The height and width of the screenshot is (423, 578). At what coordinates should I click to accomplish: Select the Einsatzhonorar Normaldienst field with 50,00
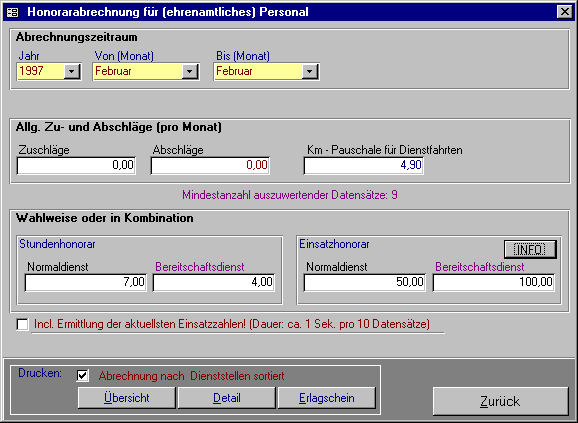(x=365, y=283)
